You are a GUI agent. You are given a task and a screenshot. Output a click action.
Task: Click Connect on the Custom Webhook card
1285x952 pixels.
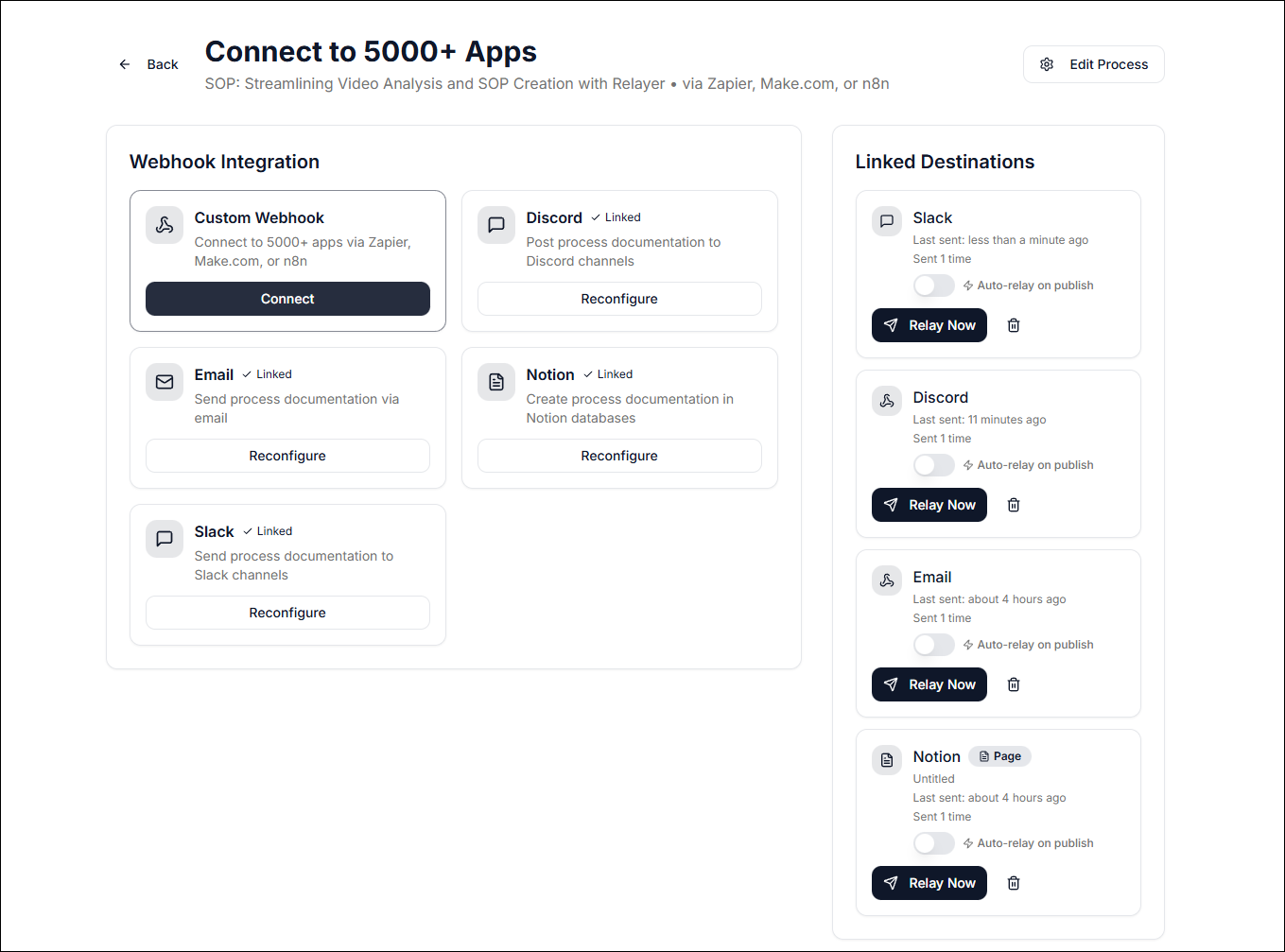click(287, 298)
